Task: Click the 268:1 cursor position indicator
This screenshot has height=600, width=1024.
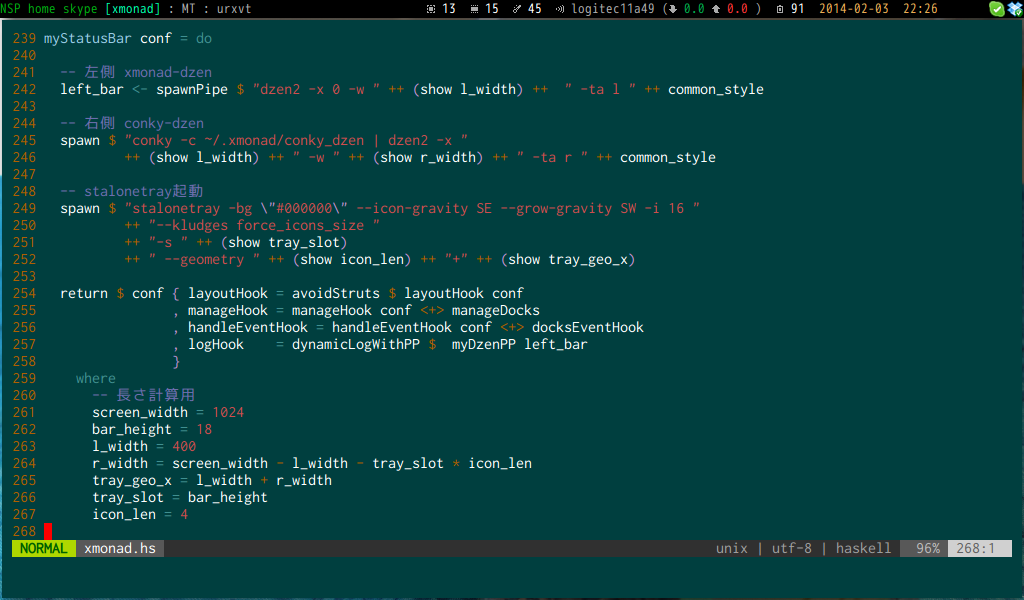Action: 978,548
